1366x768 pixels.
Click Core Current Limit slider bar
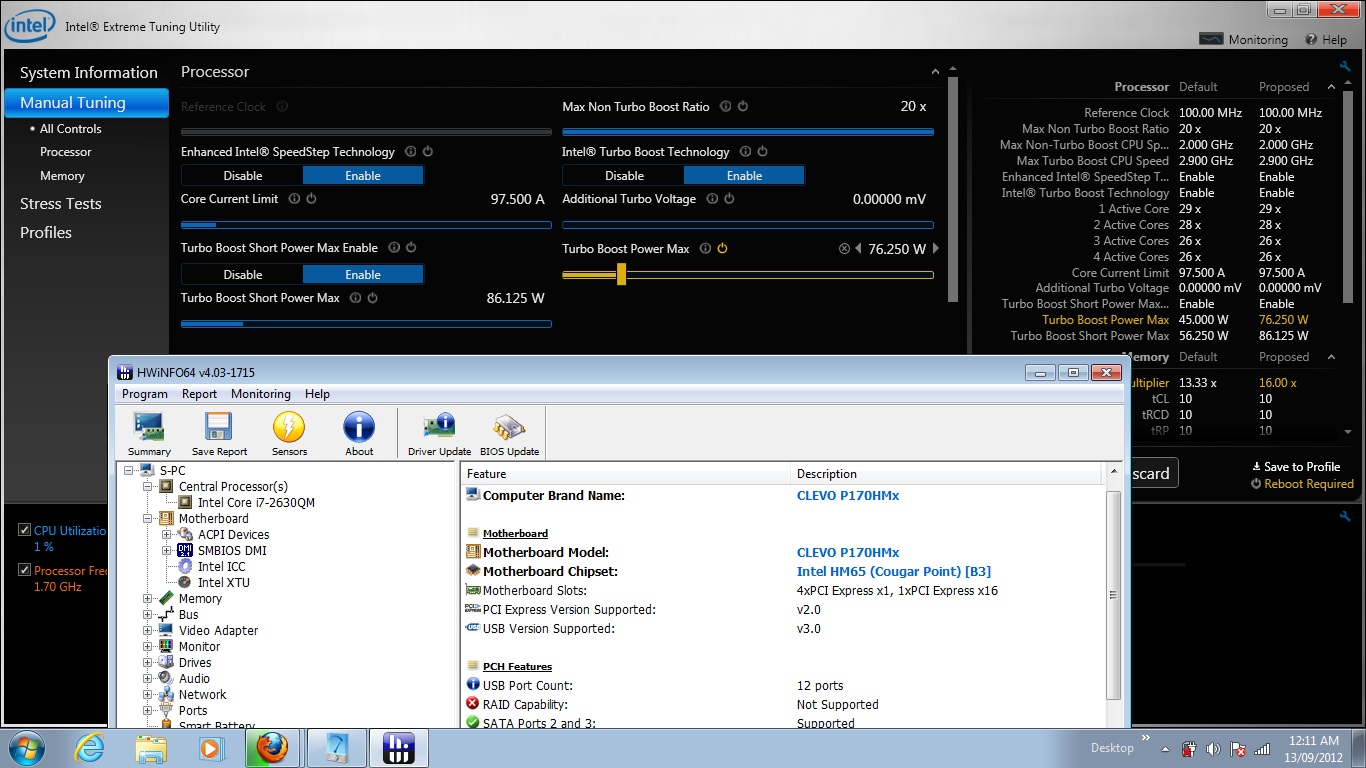click(x=366, y=225)
